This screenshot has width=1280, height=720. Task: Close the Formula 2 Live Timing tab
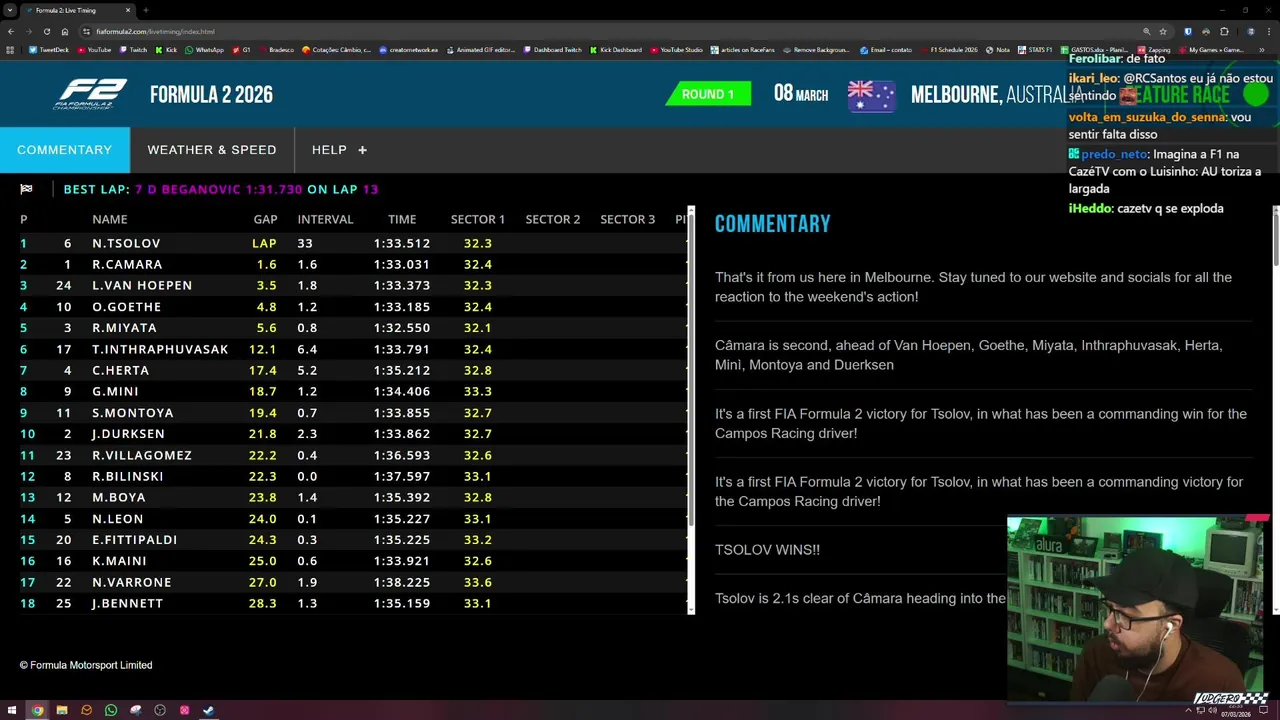[128, 10]
